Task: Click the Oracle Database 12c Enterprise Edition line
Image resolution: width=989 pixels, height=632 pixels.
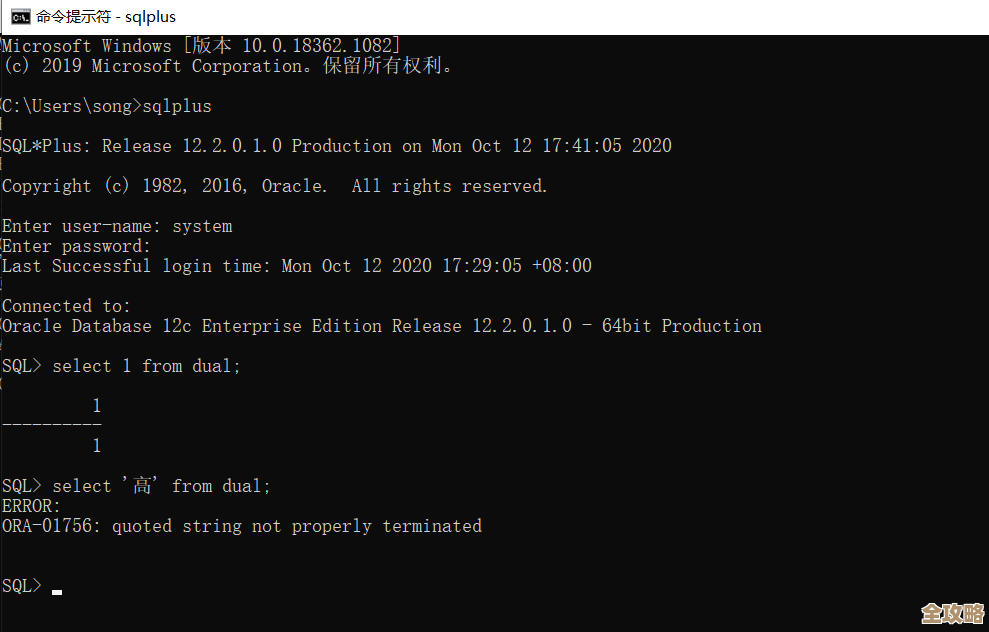Action: point(381,326)
